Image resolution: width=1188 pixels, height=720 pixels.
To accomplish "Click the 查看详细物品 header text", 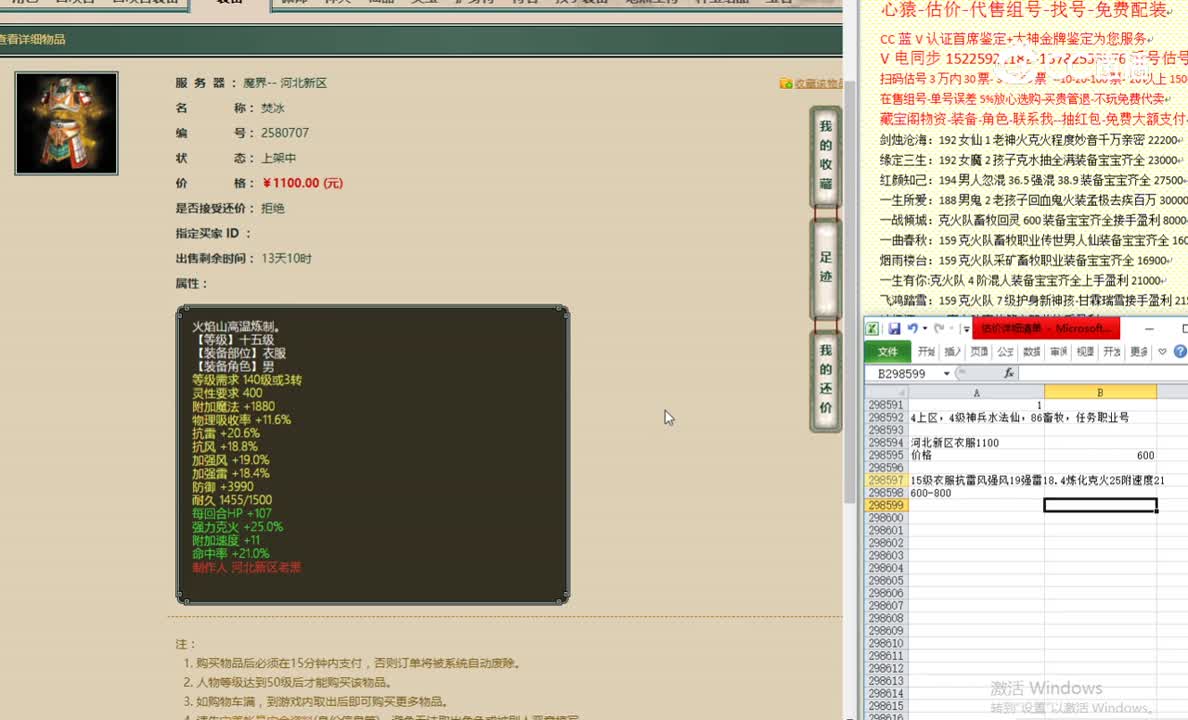I will (33, 39).
